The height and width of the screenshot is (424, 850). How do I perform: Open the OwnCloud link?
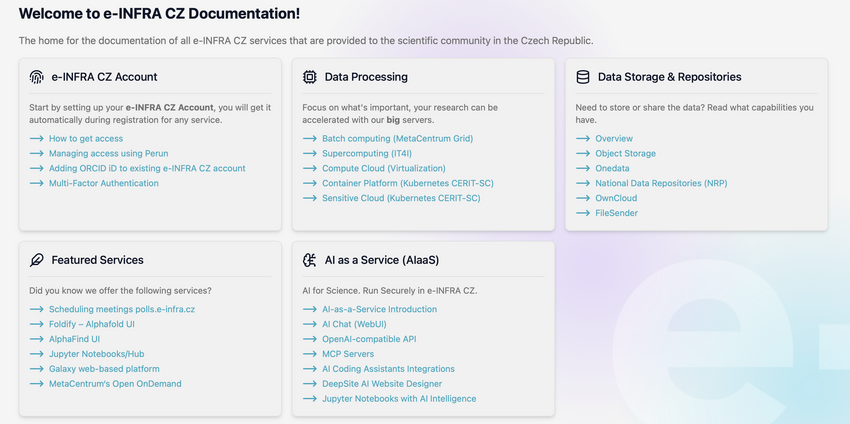click(x=616, y=198)
